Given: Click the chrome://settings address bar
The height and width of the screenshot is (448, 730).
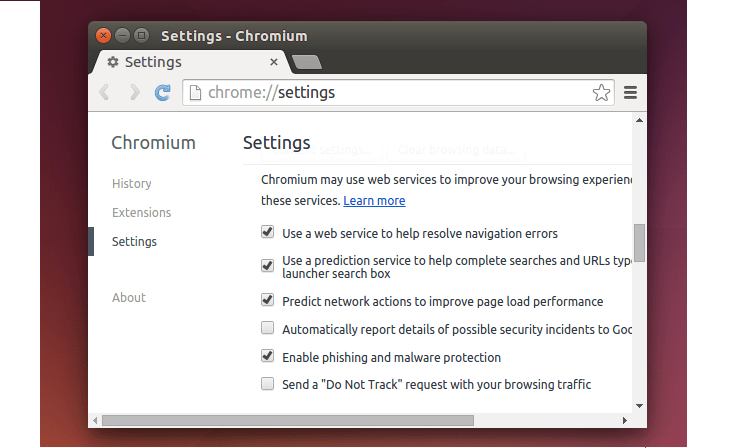Looking at the screenshot, I should pyautogui.click(x=398, y=92).
